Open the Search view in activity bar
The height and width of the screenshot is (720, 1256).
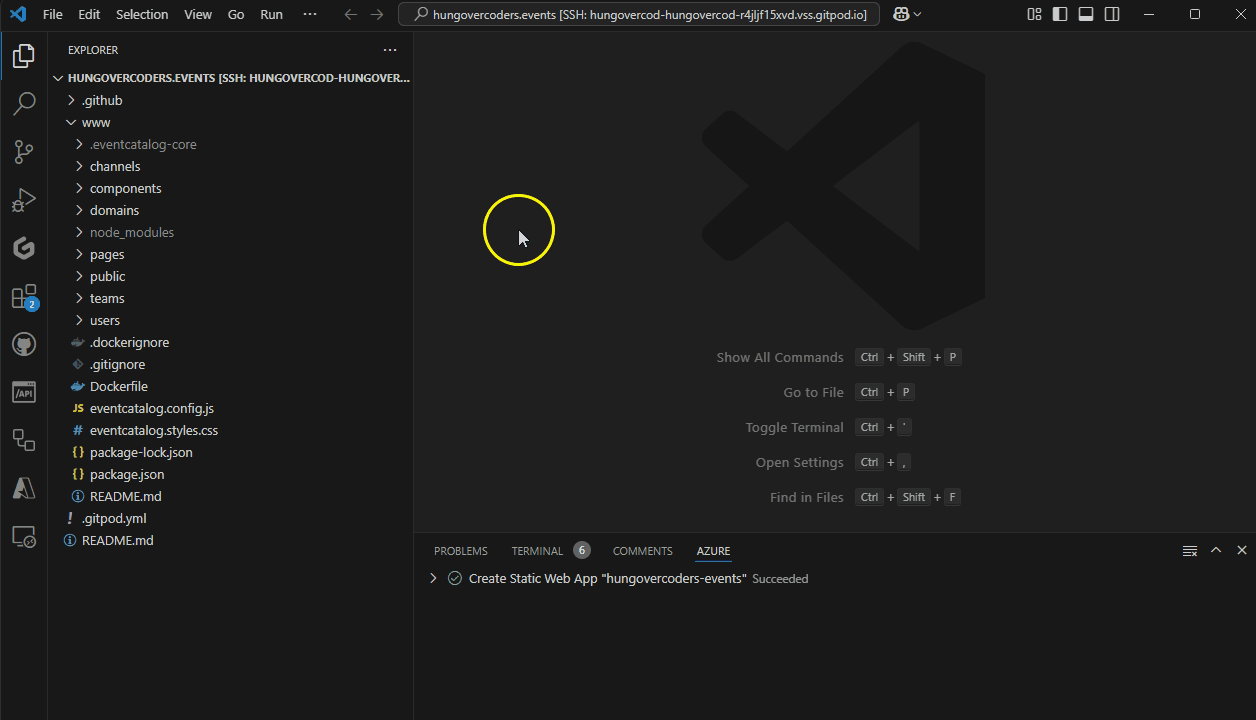24,104
